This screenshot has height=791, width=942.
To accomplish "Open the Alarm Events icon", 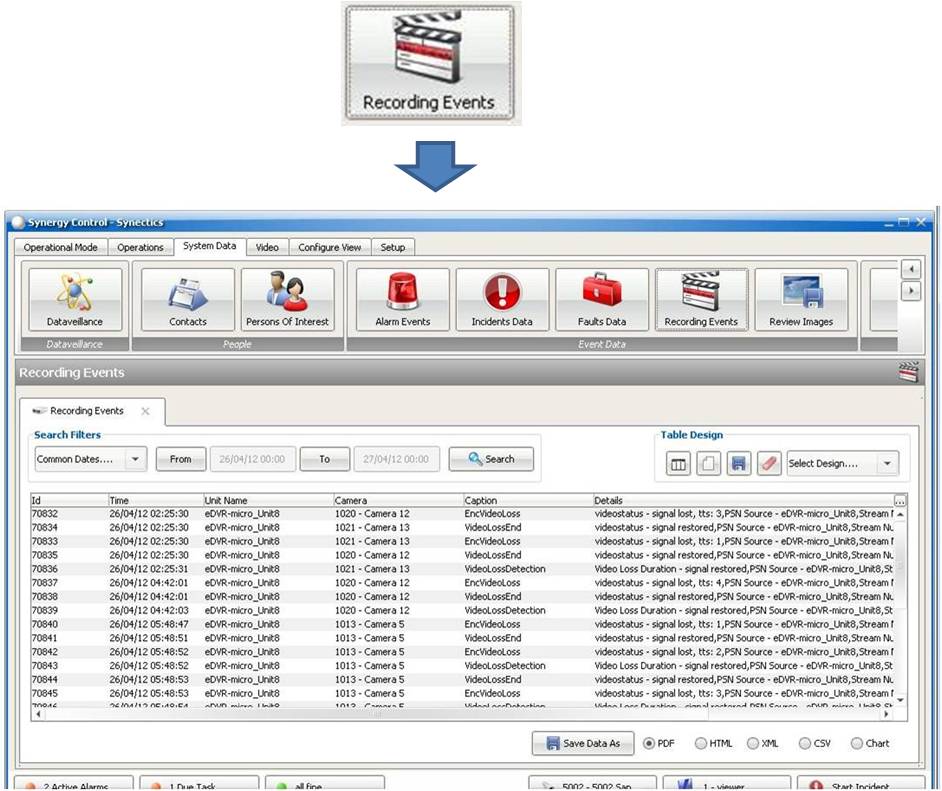I will (x=402, y=299).
